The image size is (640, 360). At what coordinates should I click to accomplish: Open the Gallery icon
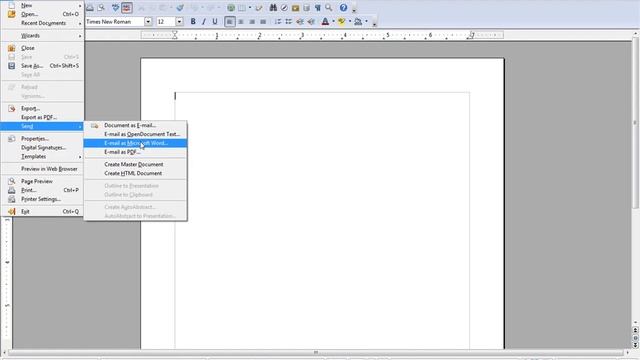point(296,8)
